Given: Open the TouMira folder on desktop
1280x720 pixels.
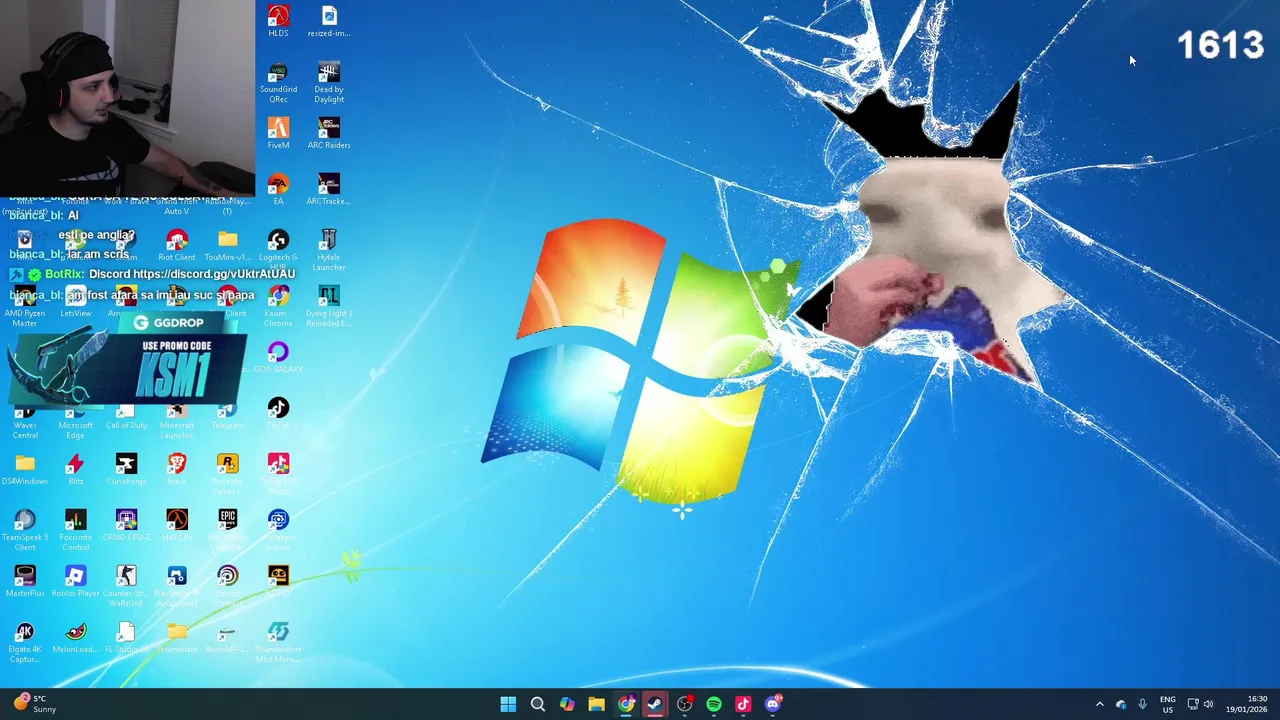Looking at the screenshot, I should [x=227, y=245].
